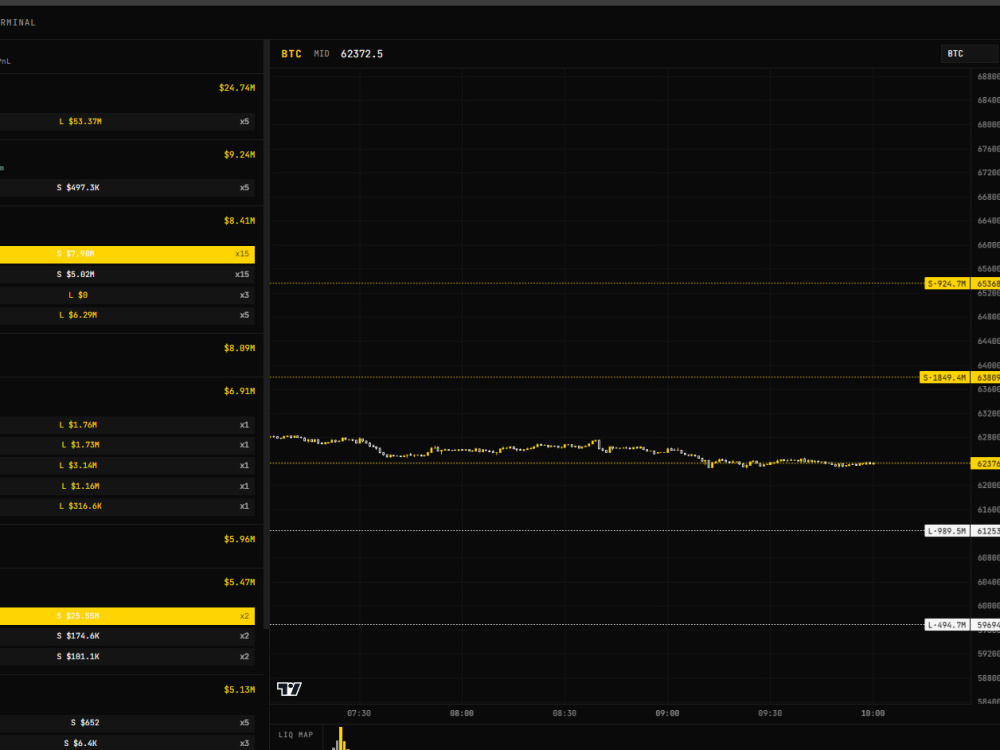Select the S $5.02M x15 position row
Viewport: 1000px width, 750px height.
(128, 274)
